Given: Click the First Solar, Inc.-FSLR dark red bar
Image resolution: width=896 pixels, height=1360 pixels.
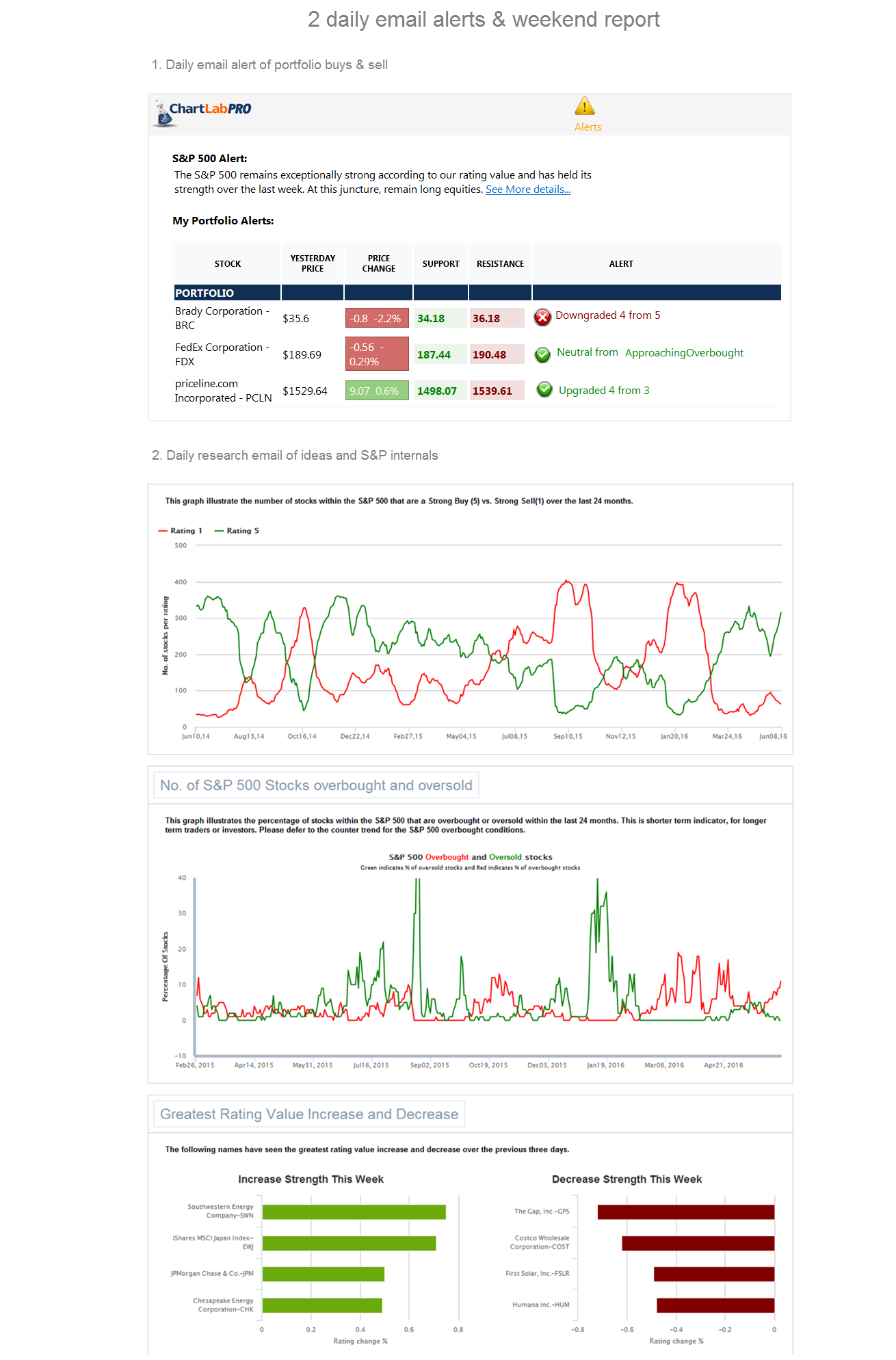Looking at the screenshot, I should [714, 1274].
